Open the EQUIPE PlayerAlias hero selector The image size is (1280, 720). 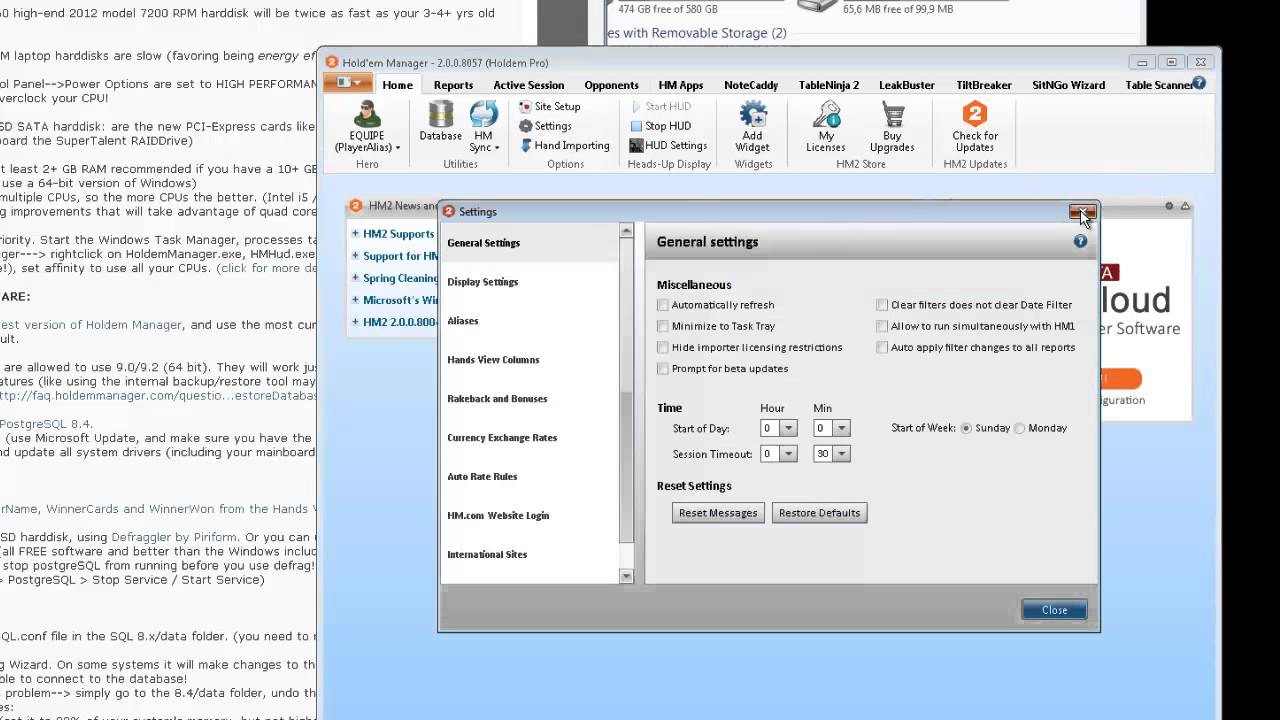click(x=368, y=127)
